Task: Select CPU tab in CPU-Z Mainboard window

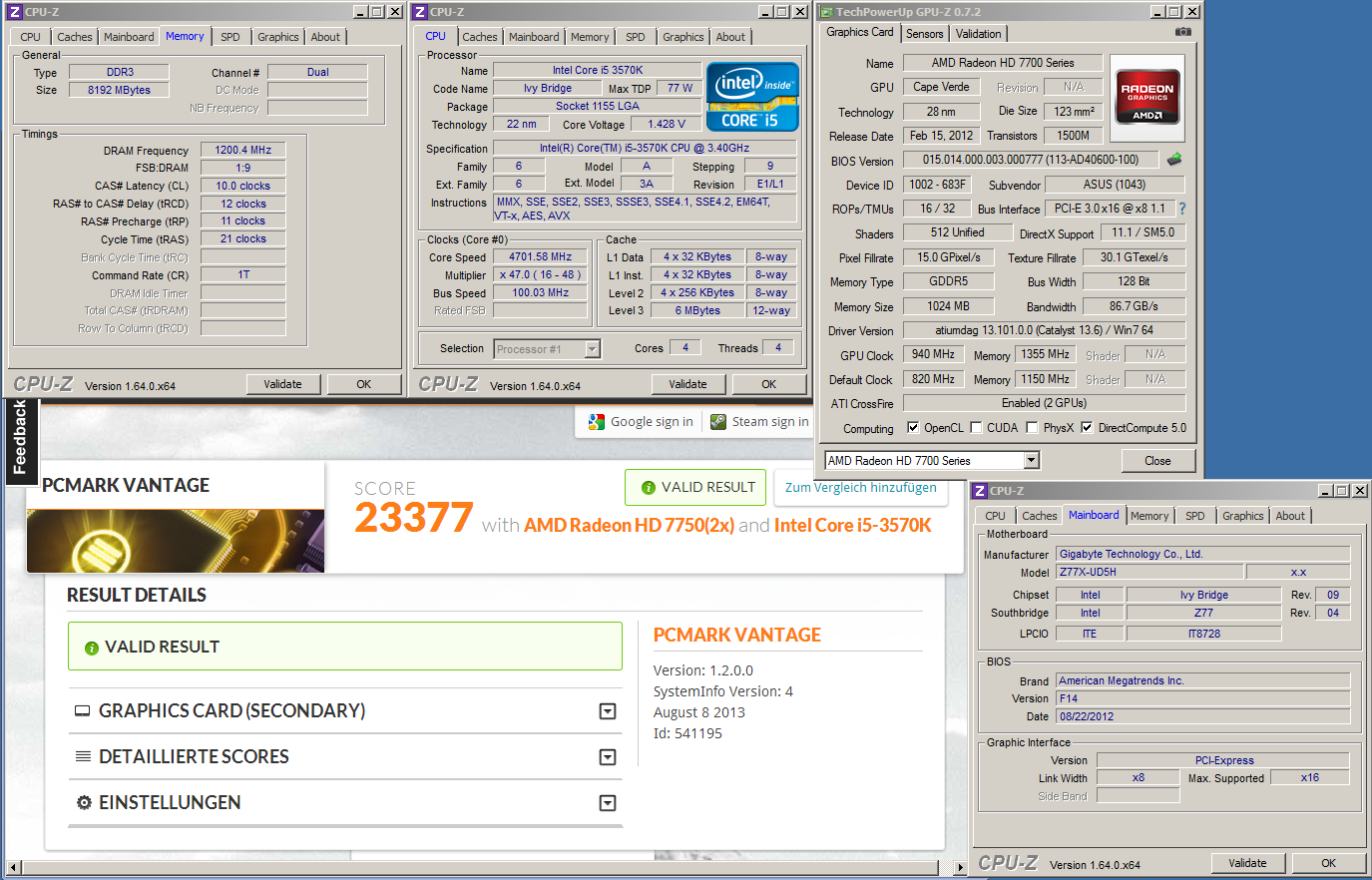Action: [996, 516]
